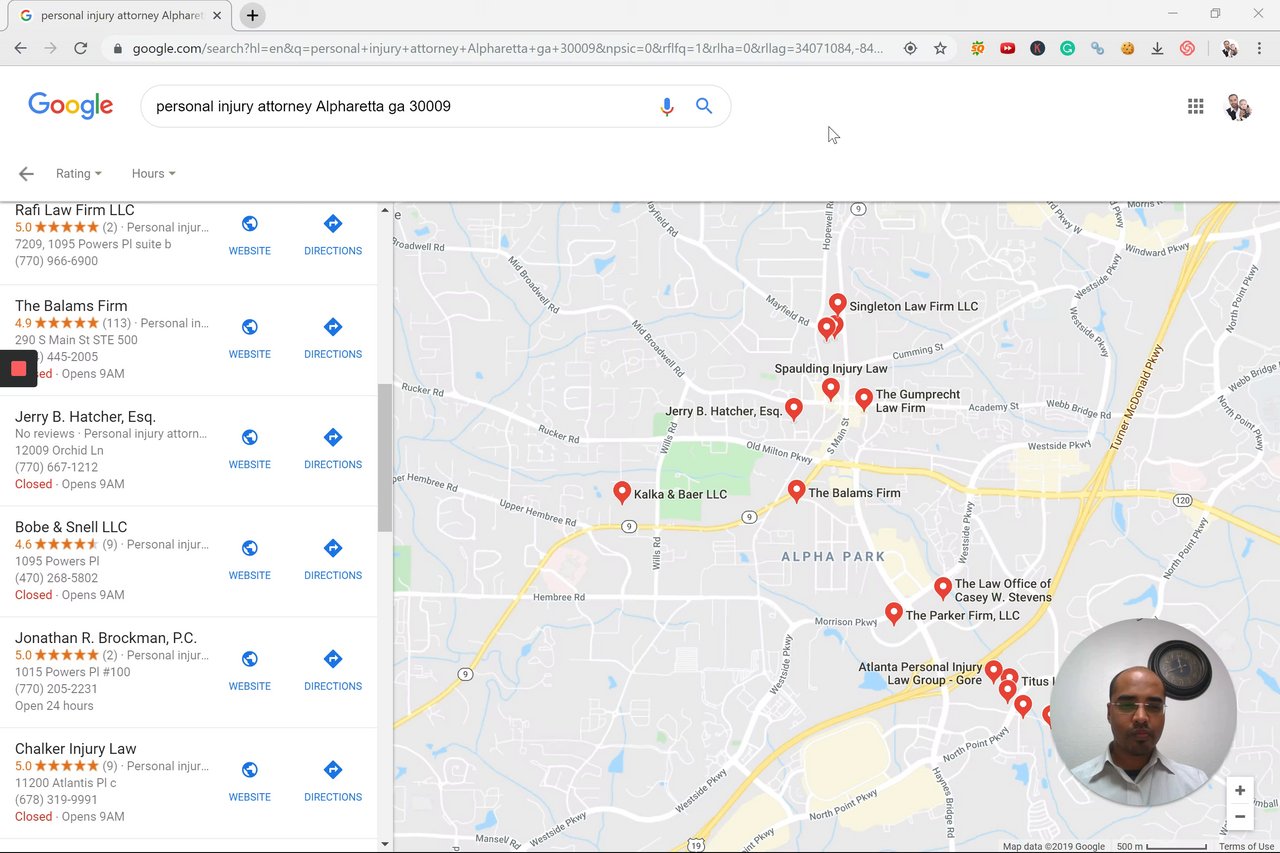Open Rafi Law Firm LLC listing title
1280x853 pixels.
(75, 210)
